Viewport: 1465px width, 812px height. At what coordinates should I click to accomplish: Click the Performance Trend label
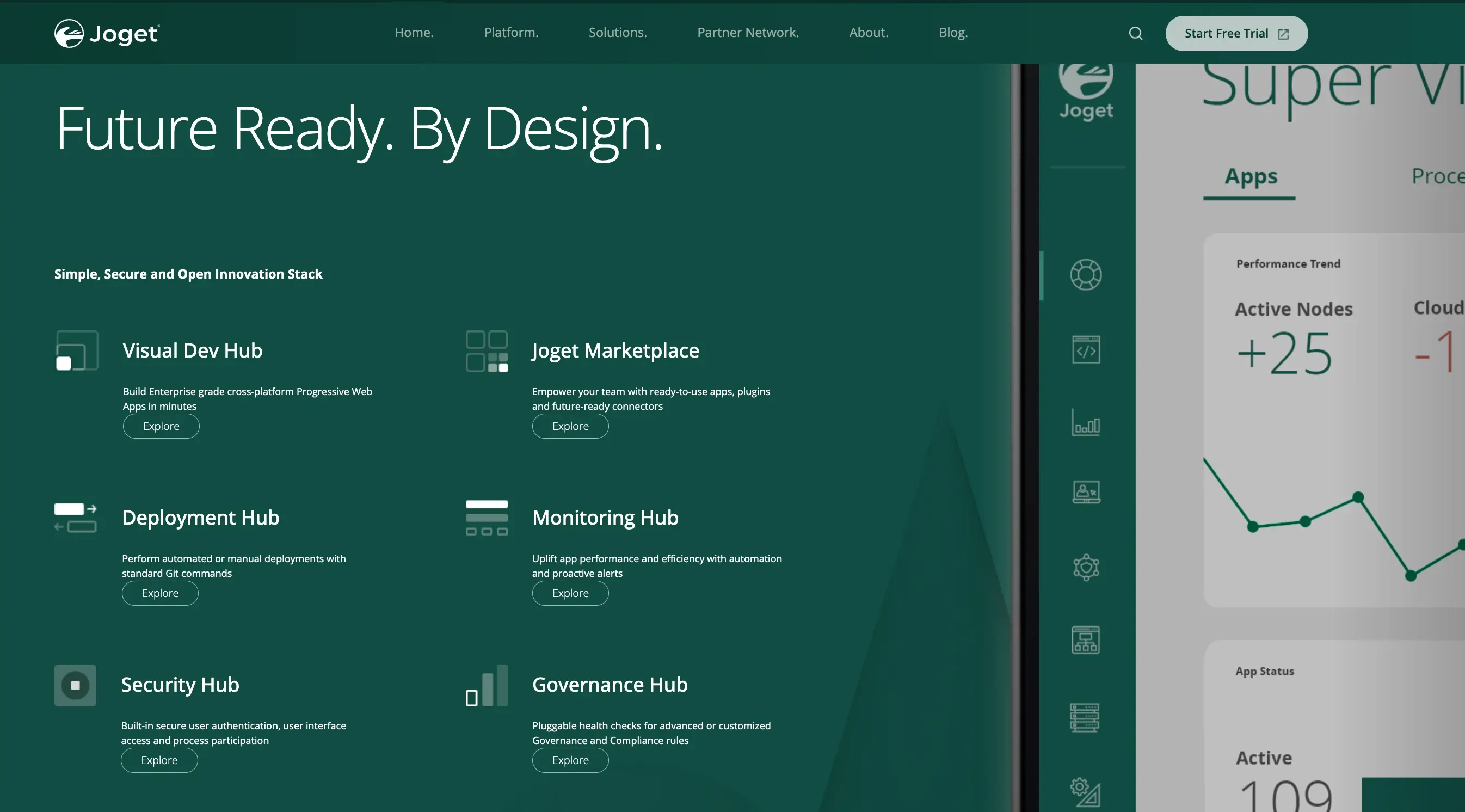point(1288,264)
